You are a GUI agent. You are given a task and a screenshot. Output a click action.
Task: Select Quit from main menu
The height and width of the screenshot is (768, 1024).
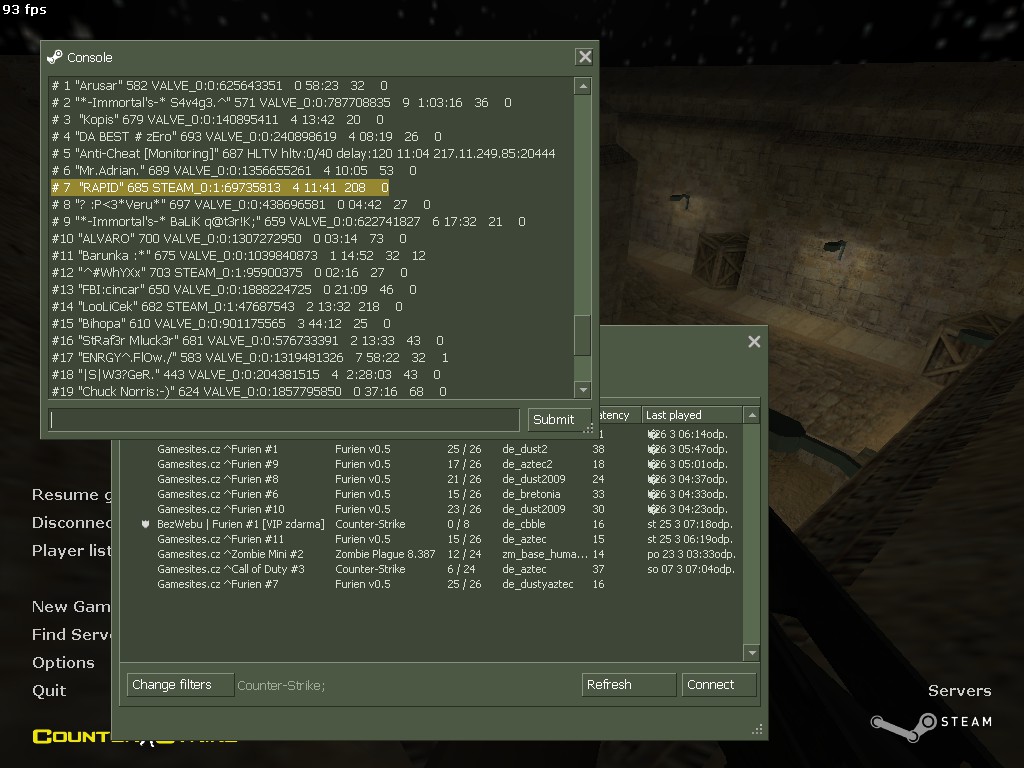[x=49, y=690]
